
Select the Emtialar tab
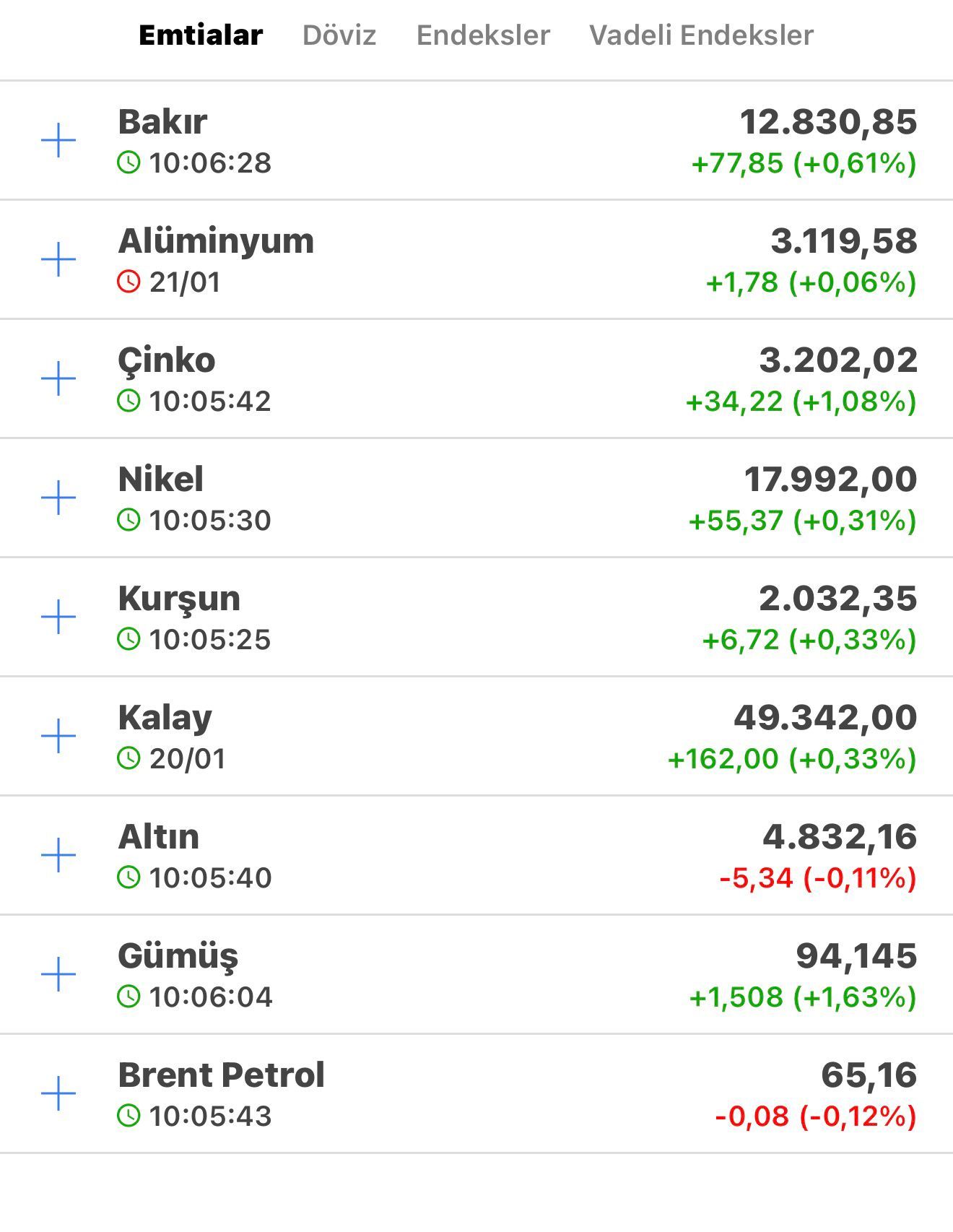pyautogui.click(x=201, y=35)
